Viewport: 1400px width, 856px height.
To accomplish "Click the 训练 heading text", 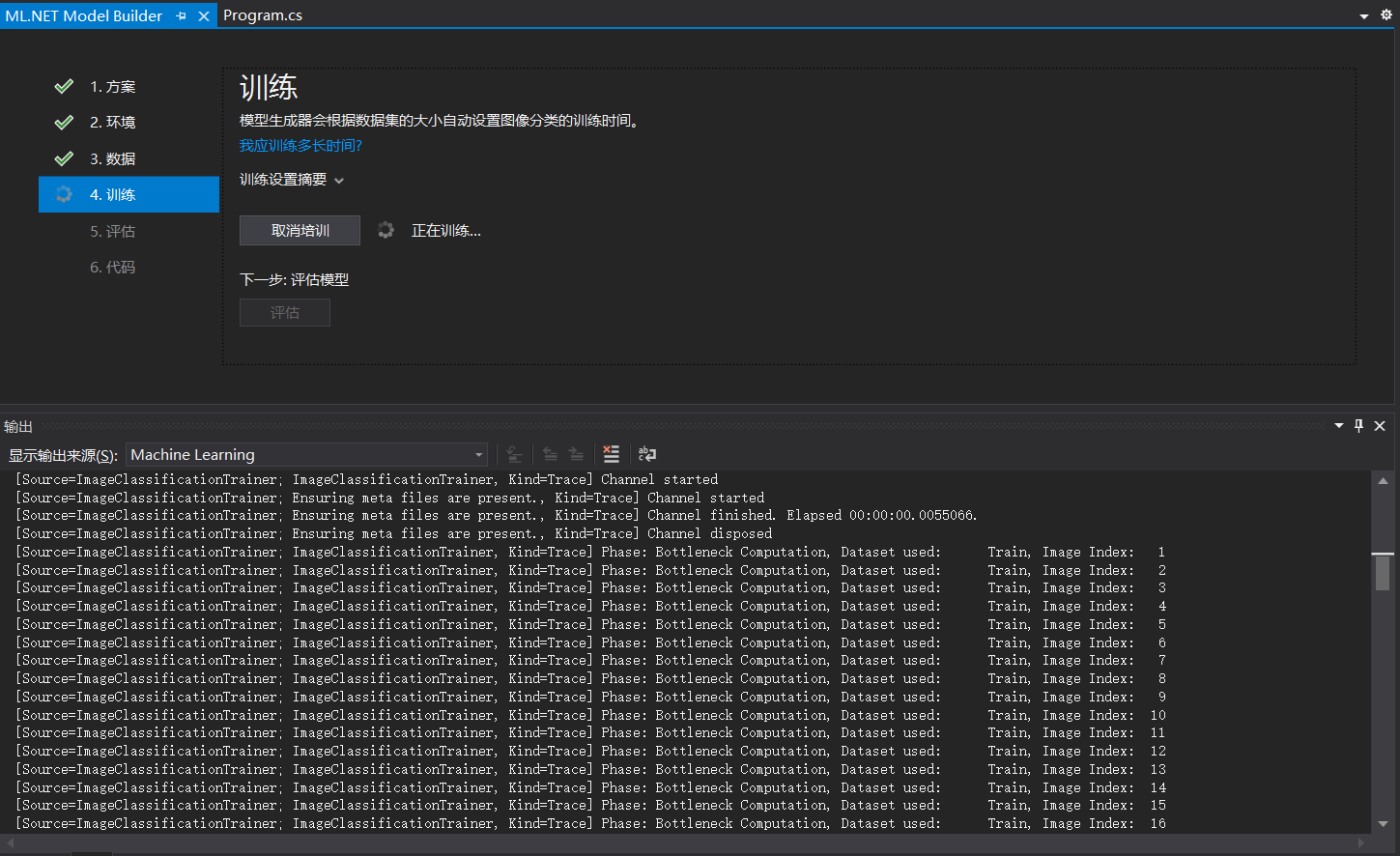I will 269,88.
